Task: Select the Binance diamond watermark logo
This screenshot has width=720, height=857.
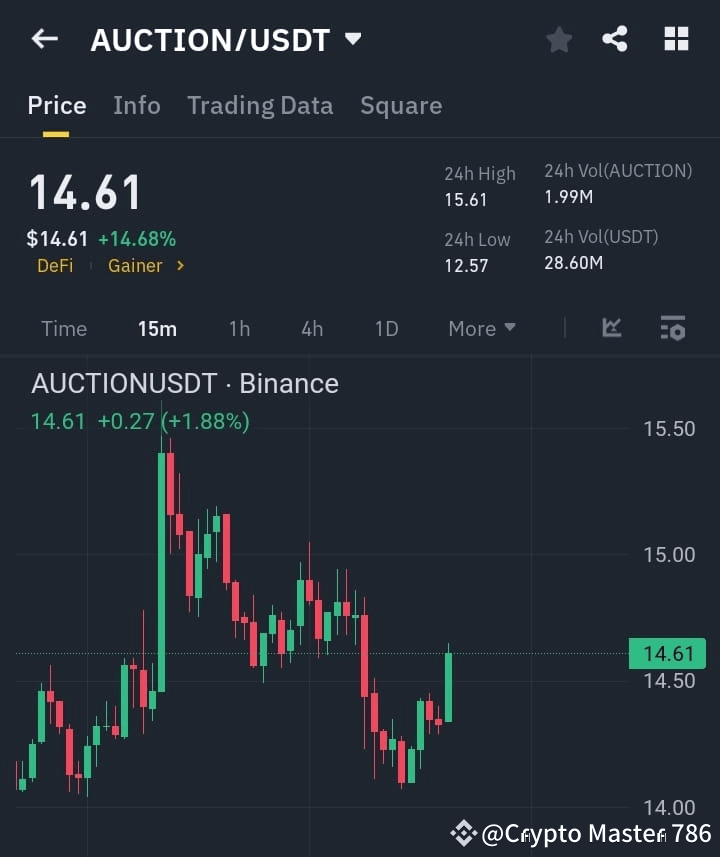Action: tap(463, 831)
